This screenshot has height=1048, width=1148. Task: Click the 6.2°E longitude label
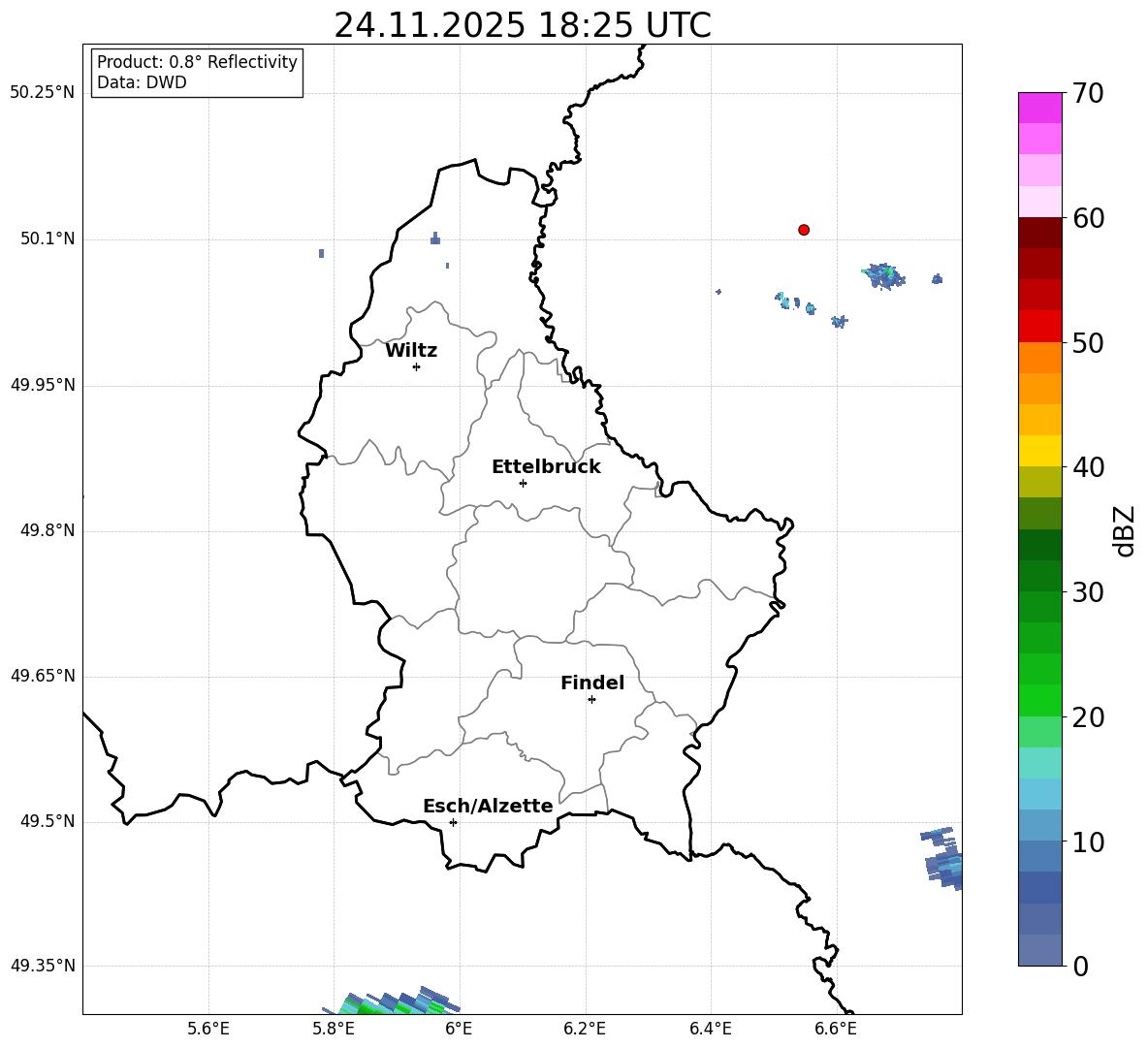585,1029
